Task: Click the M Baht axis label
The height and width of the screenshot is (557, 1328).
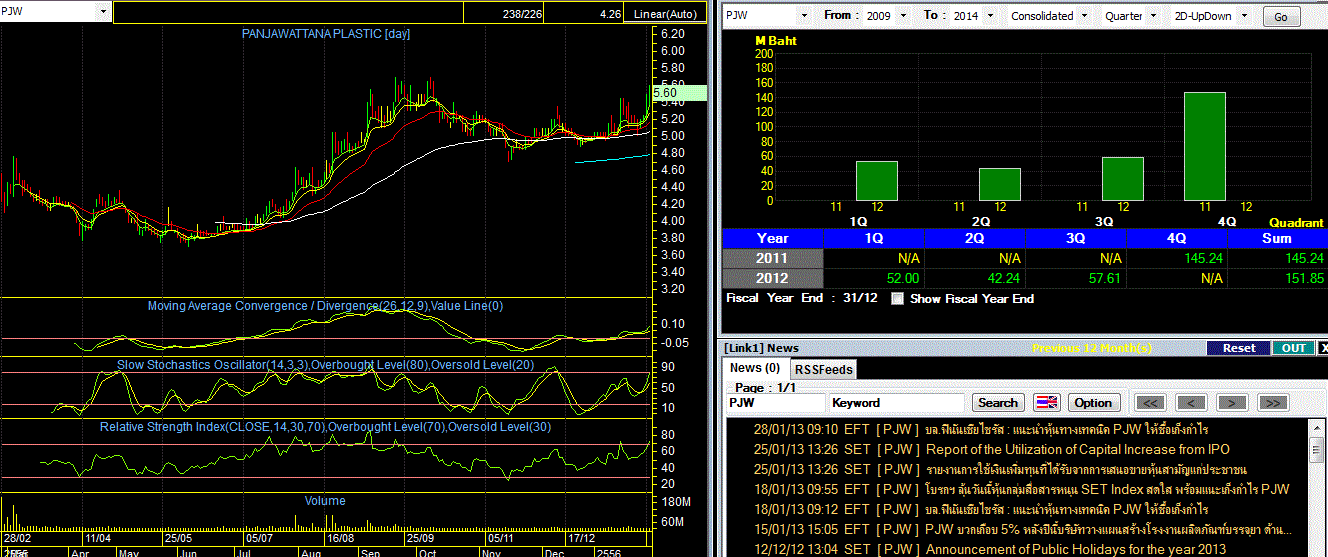Action: (776, 41)
